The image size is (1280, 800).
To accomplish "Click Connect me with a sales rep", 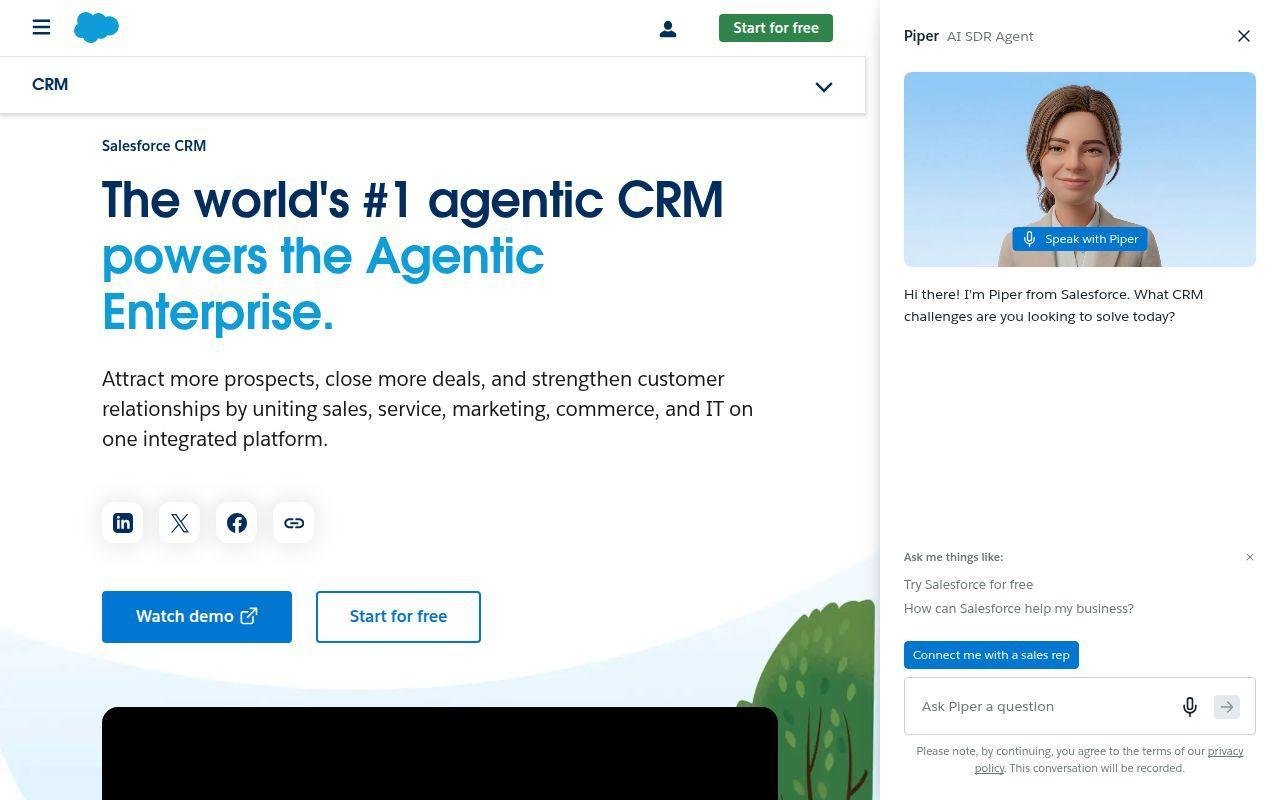I will point(991,655).
